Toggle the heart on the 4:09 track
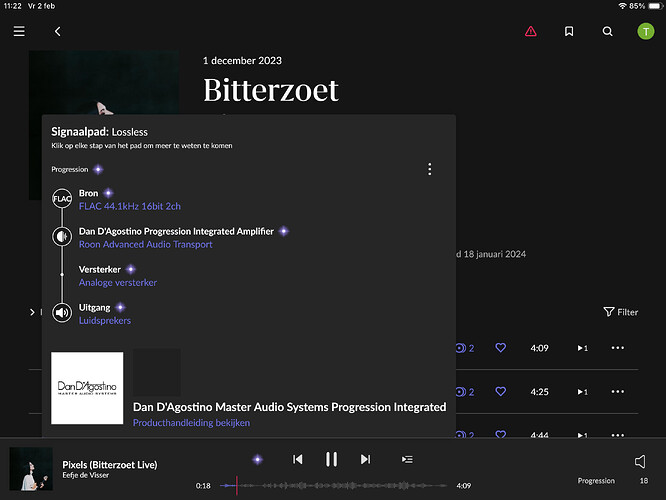 tap(501, 348)
